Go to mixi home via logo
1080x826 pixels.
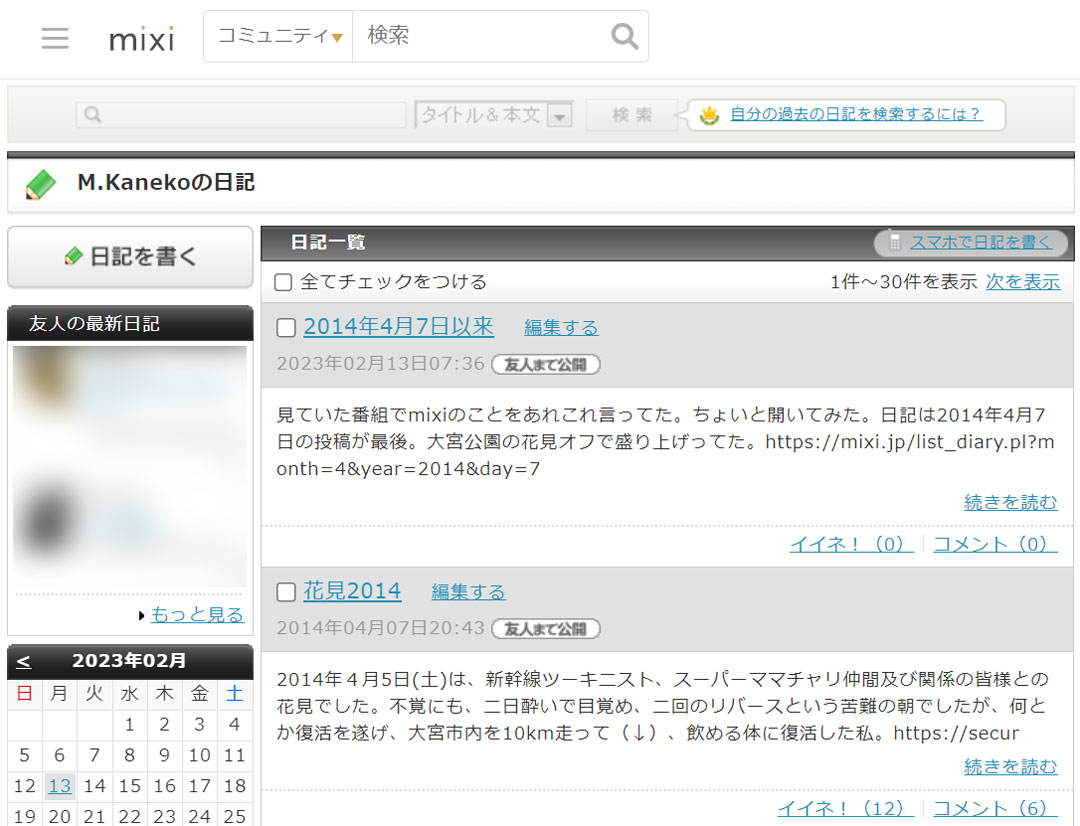point(142,39)
